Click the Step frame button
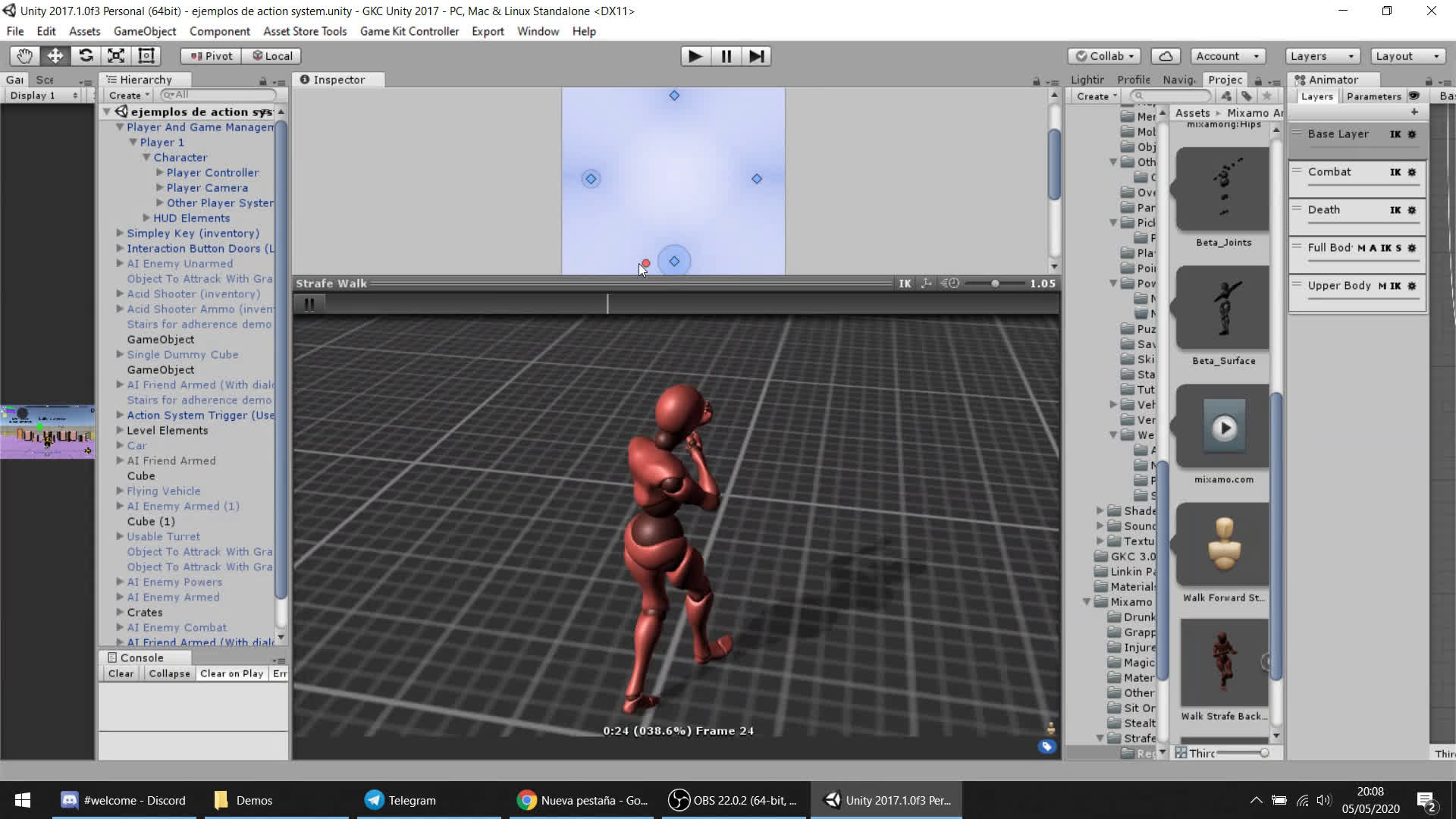Screen dimensions: 1456x819 click(x=756, y=56)
